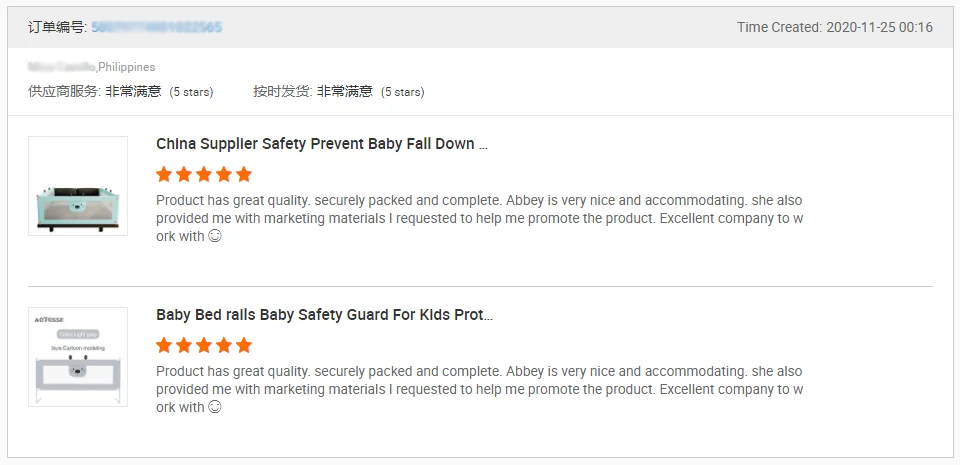Viewport: 960px width, 465px height.
Task: Click second star of Baby Bed rails review
Action: [184, 345]
